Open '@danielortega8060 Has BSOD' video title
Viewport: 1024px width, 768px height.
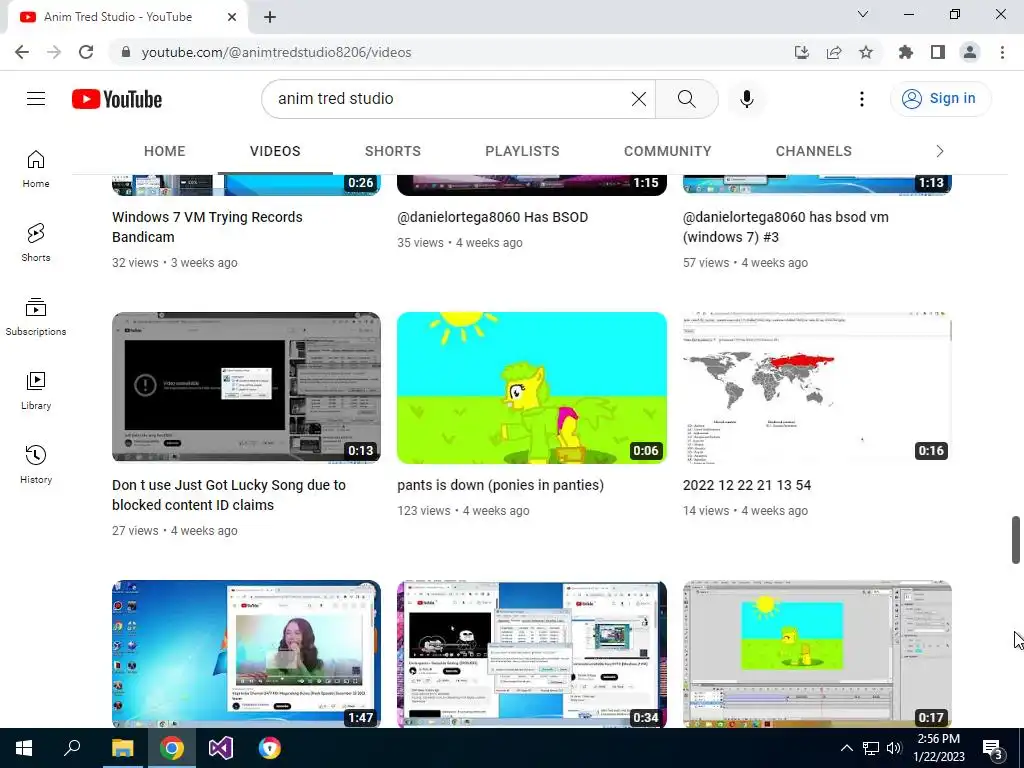(492, 217)
